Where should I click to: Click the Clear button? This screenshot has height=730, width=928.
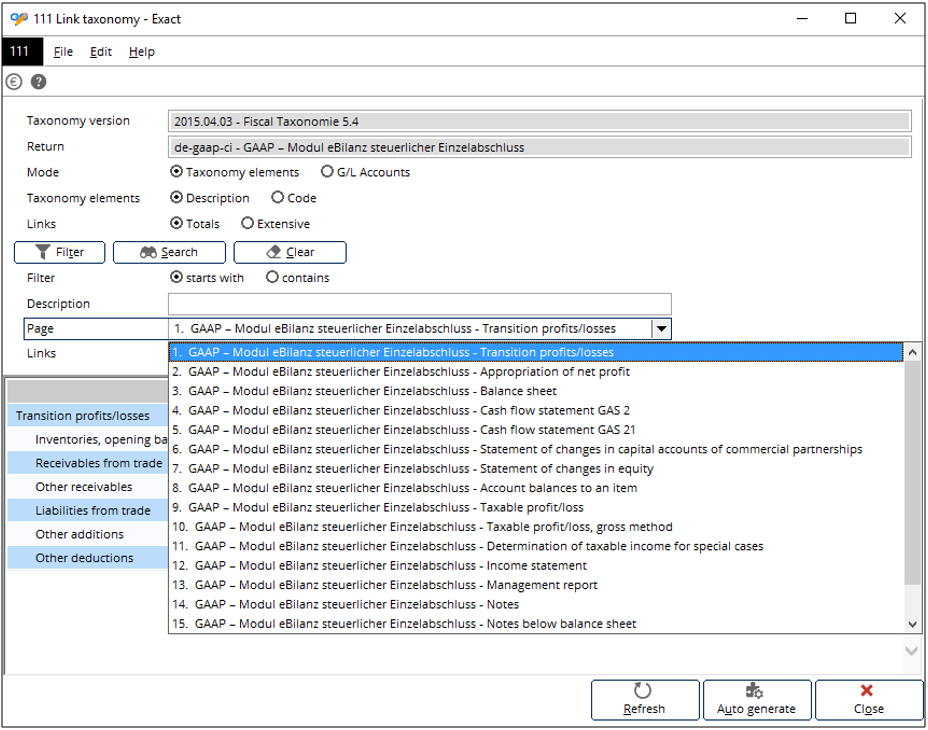[290, 252]
